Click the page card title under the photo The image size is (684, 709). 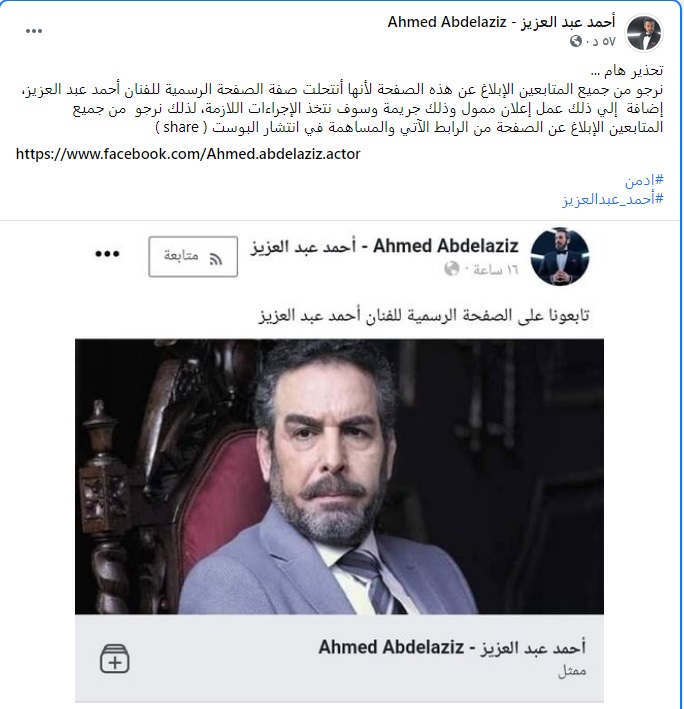click(x=452, y=648)
